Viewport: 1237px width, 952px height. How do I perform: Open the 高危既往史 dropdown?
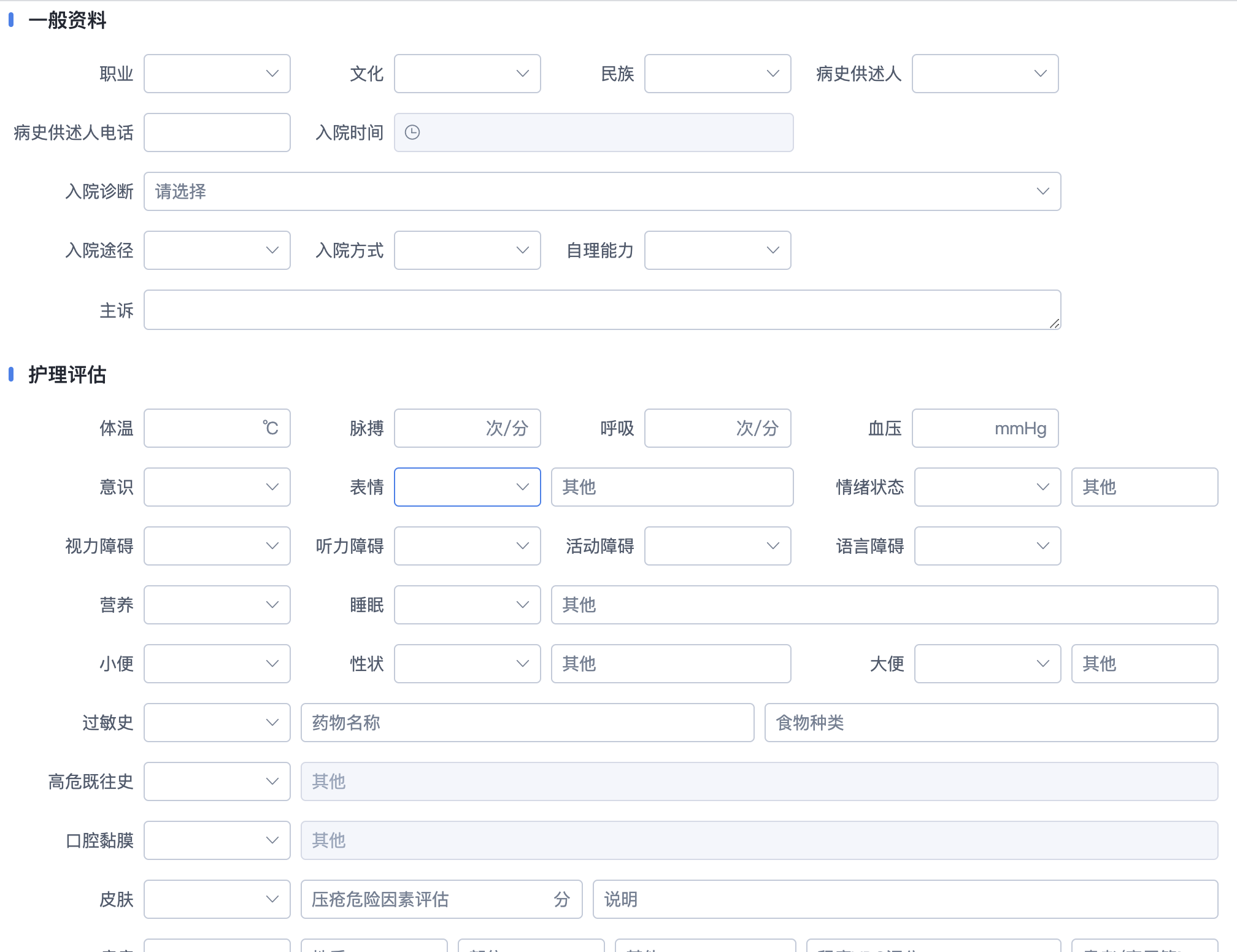pyautogui.click(x=217, y=781)
